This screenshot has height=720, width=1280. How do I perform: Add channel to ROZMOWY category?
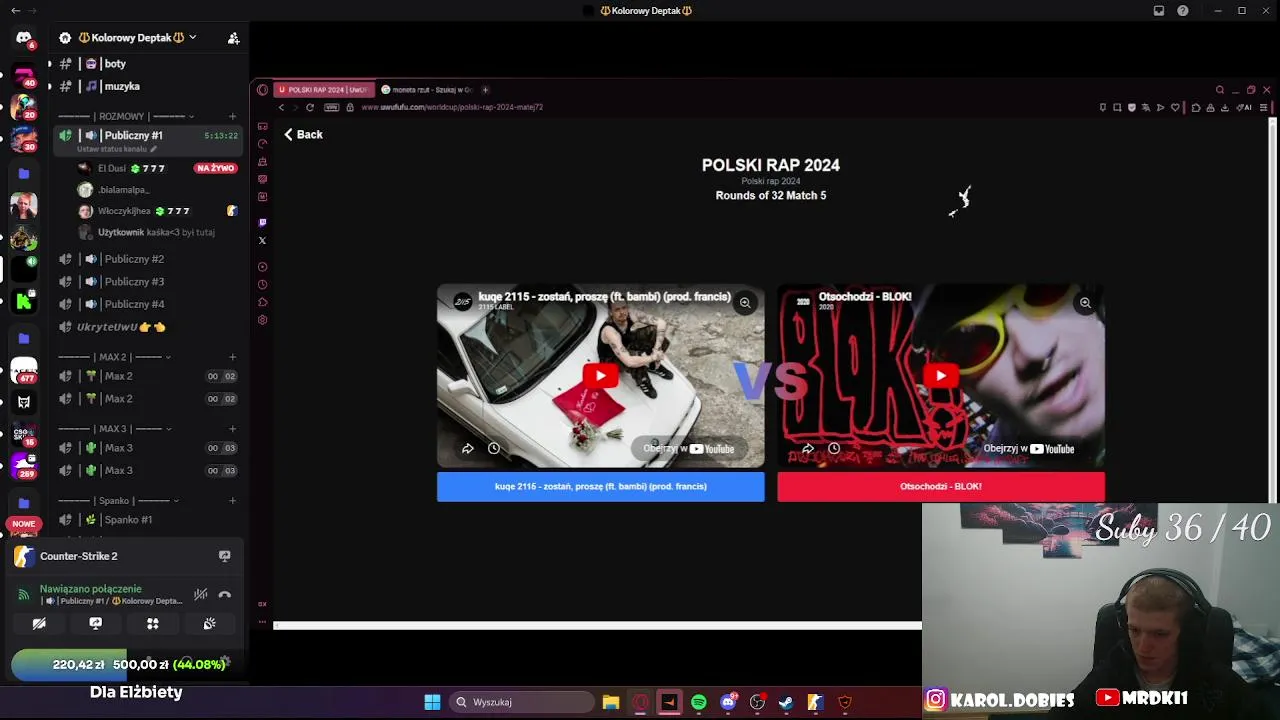pyautogui.click(x=232, y=116)
